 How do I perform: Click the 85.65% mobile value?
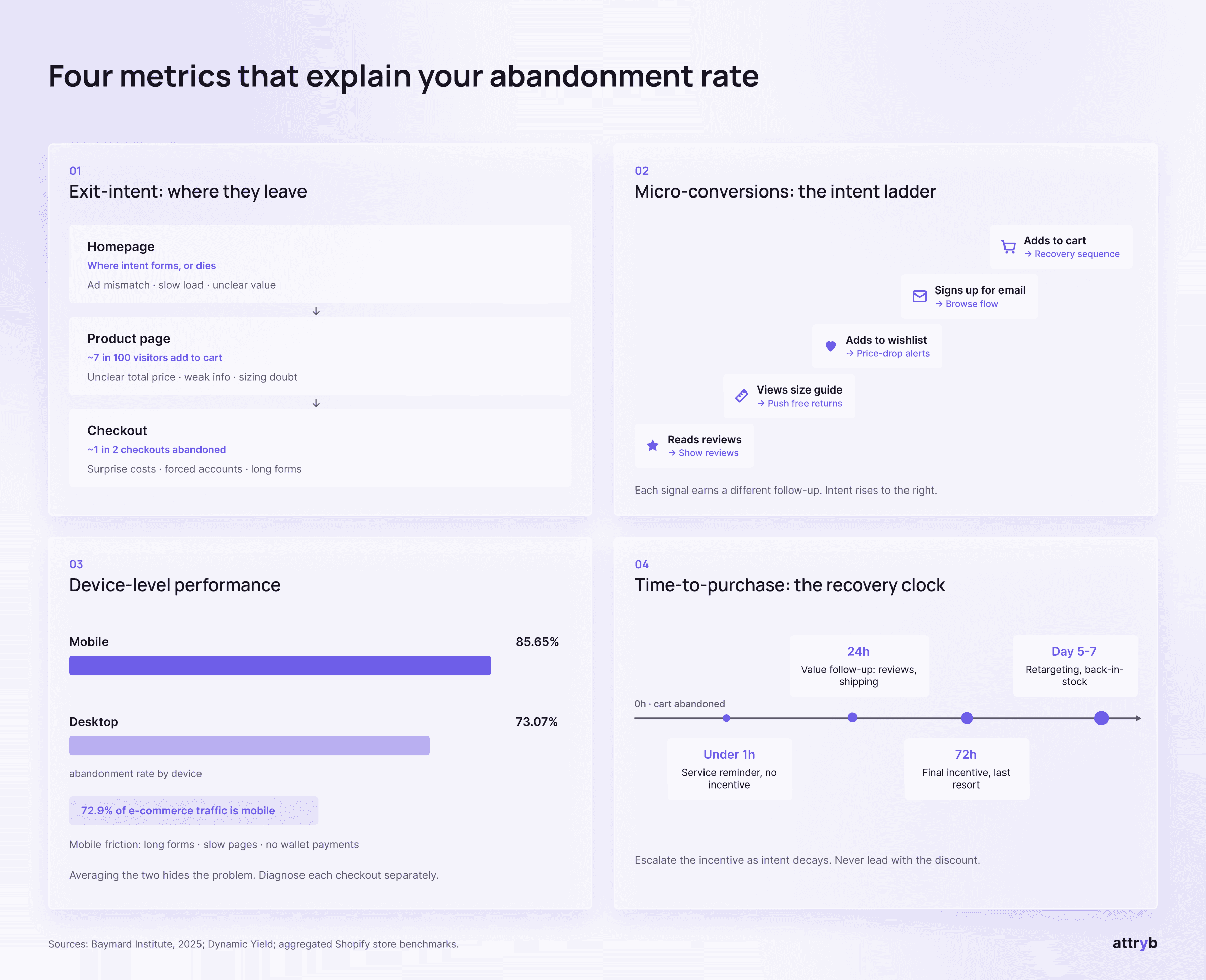pos(537,642)
